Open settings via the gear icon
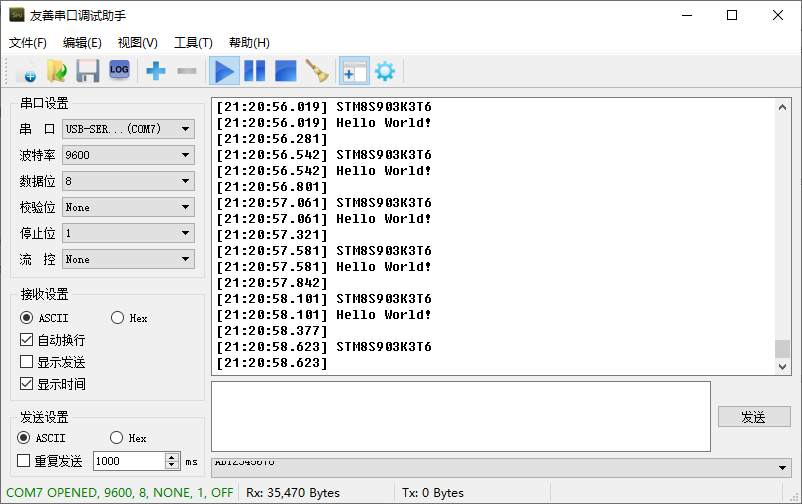This screenshot has height=504, width=802. click(x=385, y=71)
